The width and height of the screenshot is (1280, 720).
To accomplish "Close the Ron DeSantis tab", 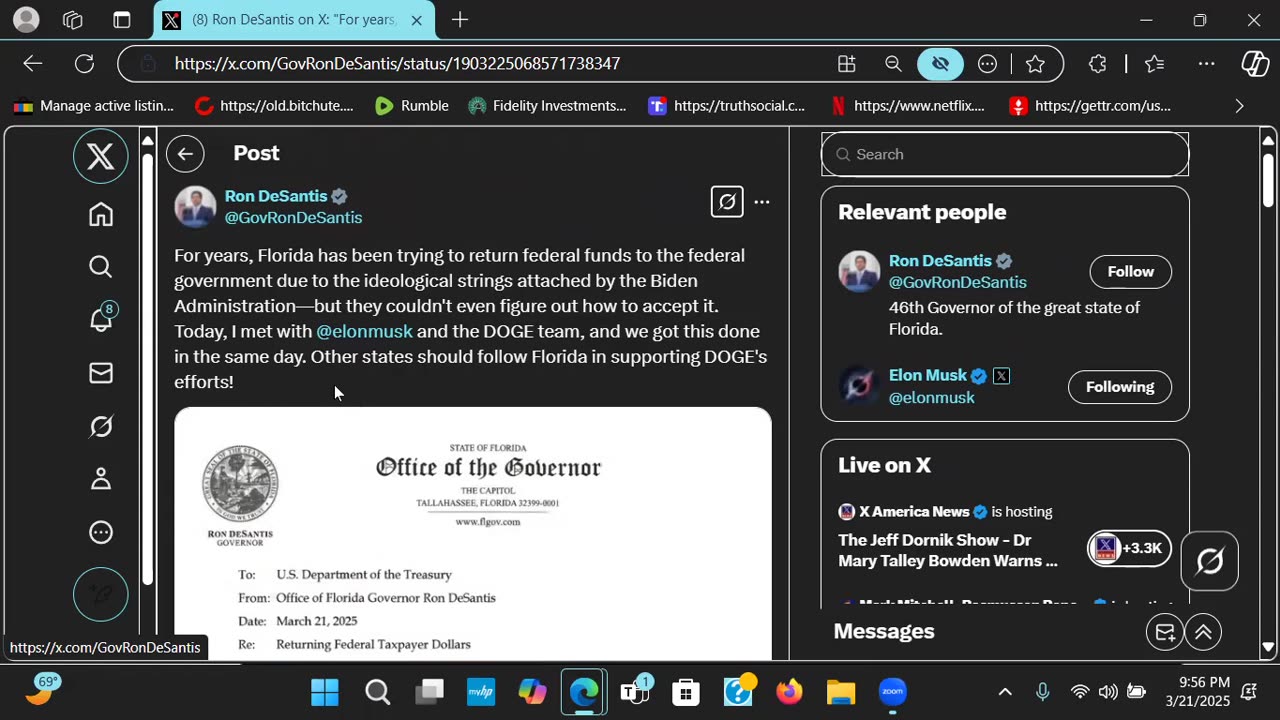I will click(416, 20).
